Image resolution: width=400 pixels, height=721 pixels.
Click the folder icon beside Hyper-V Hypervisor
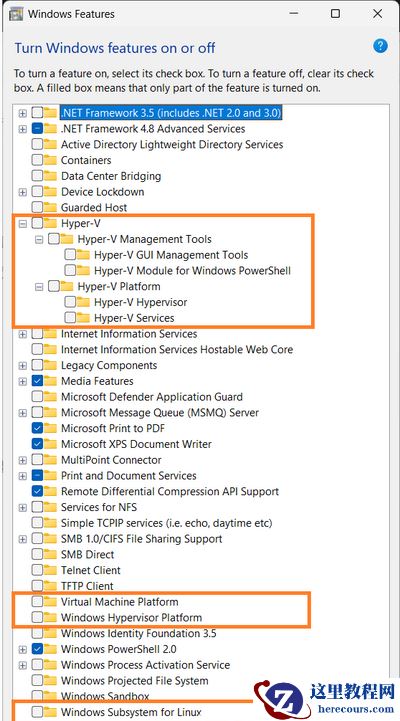(x=83, y=302)
